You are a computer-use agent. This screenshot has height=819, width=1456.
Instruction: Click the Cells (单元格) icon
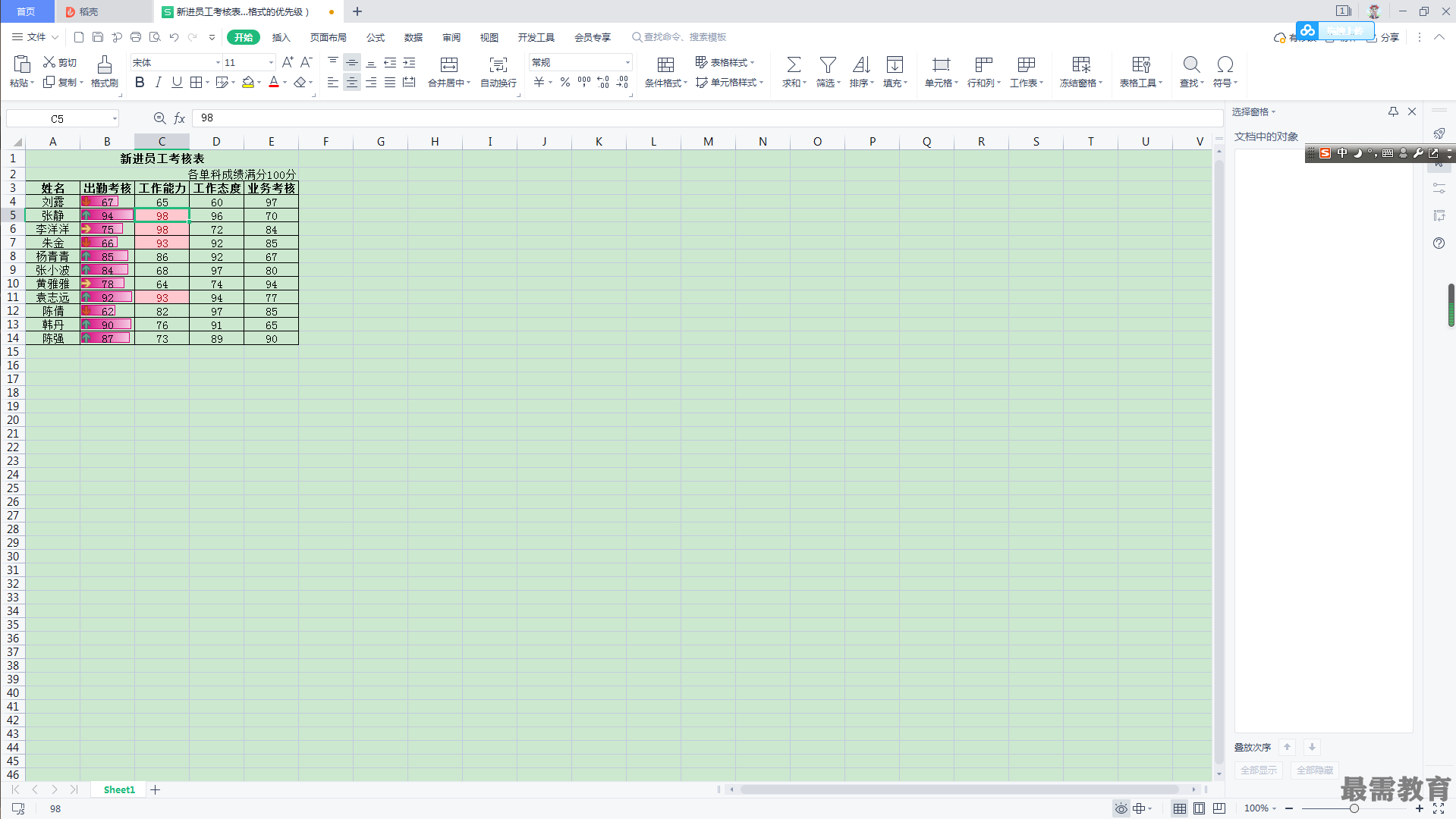[941, 64]
